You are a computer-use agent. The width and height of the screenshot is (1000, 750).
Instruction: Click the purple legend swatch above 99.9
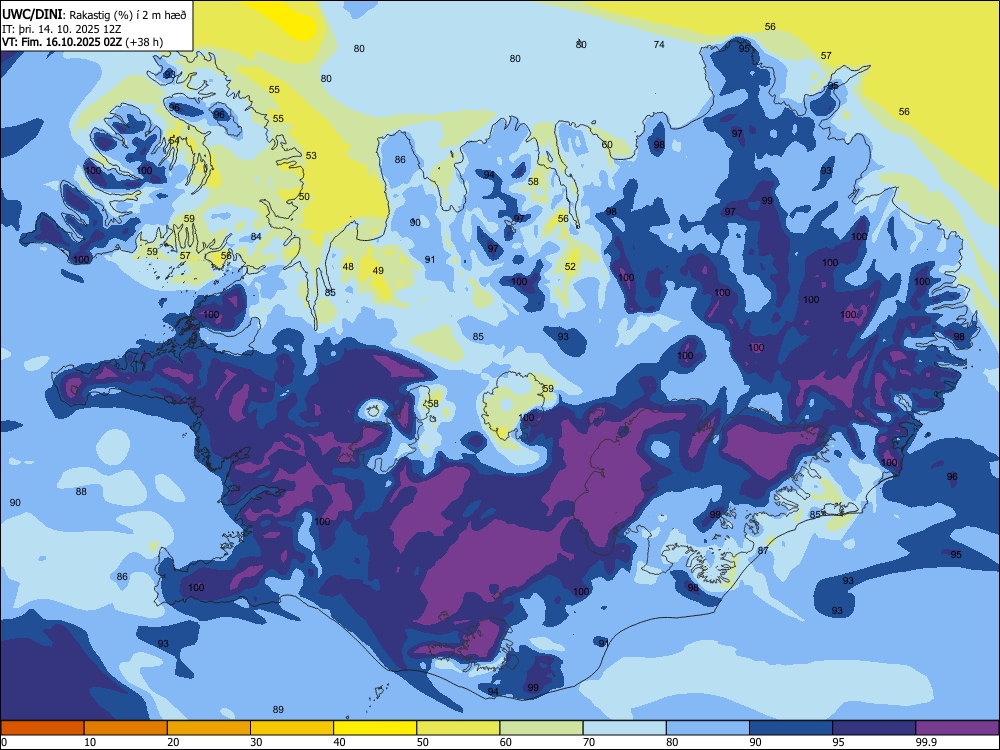(x=957, y=728)
